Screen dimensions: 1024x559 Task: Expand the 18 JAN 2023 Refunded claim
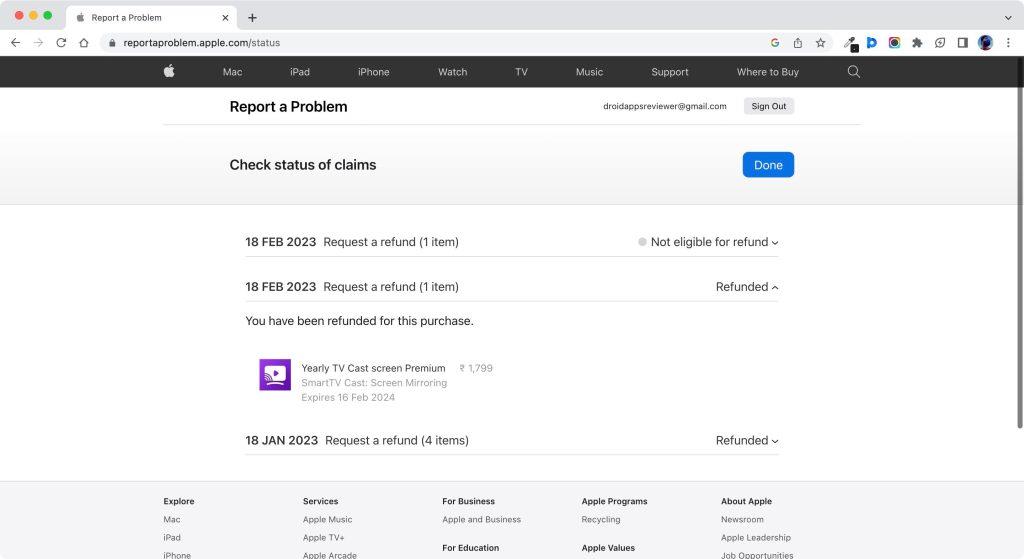[x=746, y=440]
